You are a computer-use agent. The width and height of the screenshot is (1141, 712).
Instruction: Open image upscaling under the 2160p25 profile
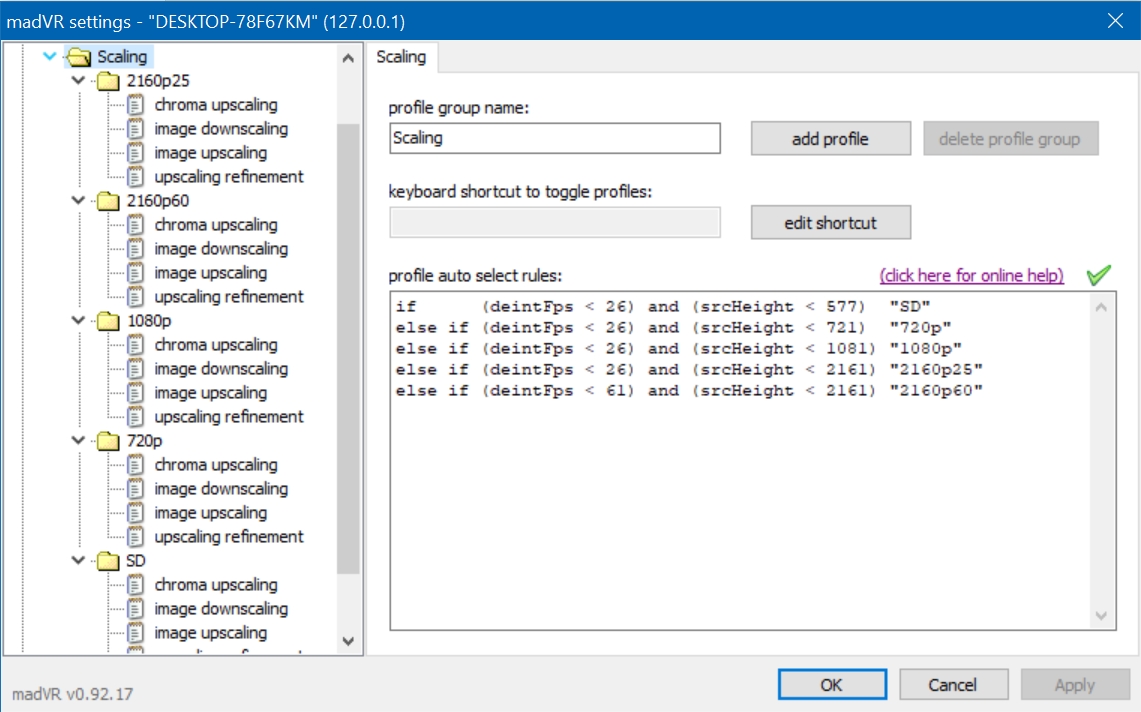point(210,153)
